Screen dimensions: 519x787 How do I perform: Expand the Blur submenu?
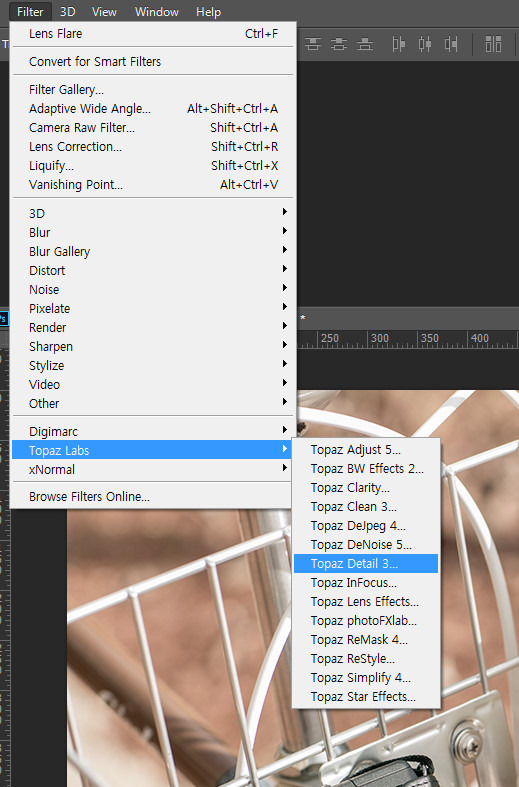coord(153,232)
